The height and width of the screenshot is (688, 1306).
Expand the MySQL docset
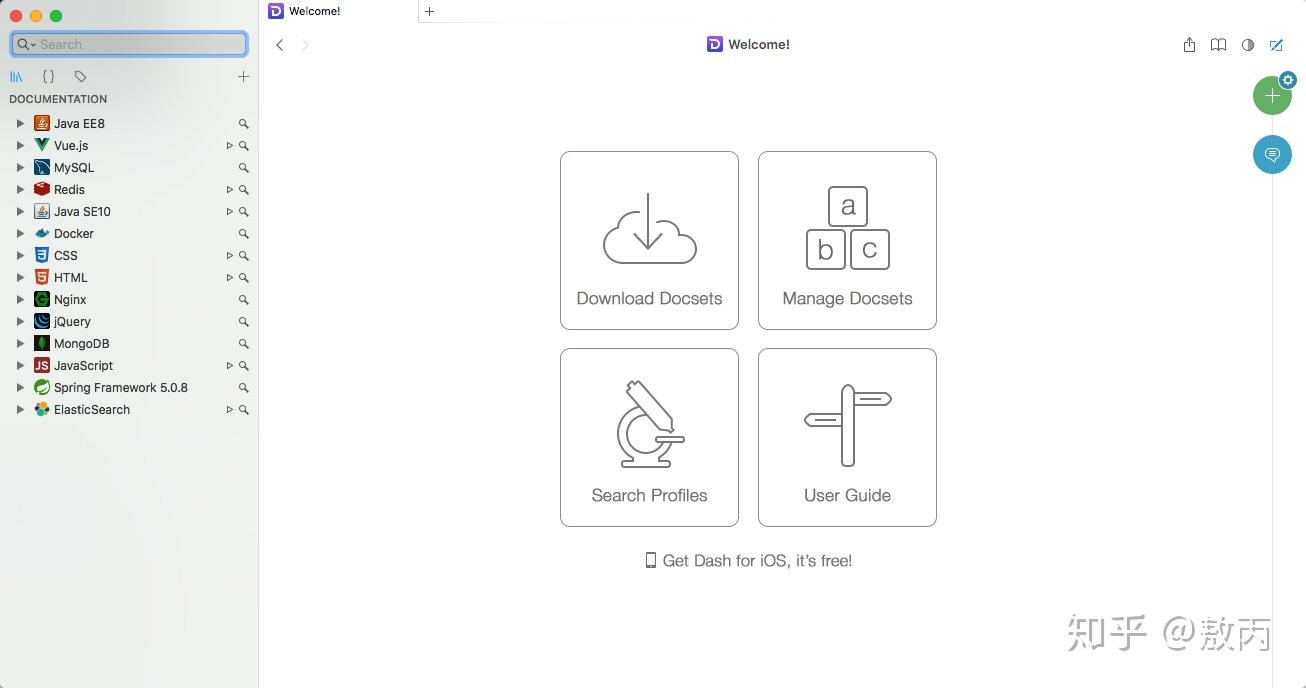[20, 168]
